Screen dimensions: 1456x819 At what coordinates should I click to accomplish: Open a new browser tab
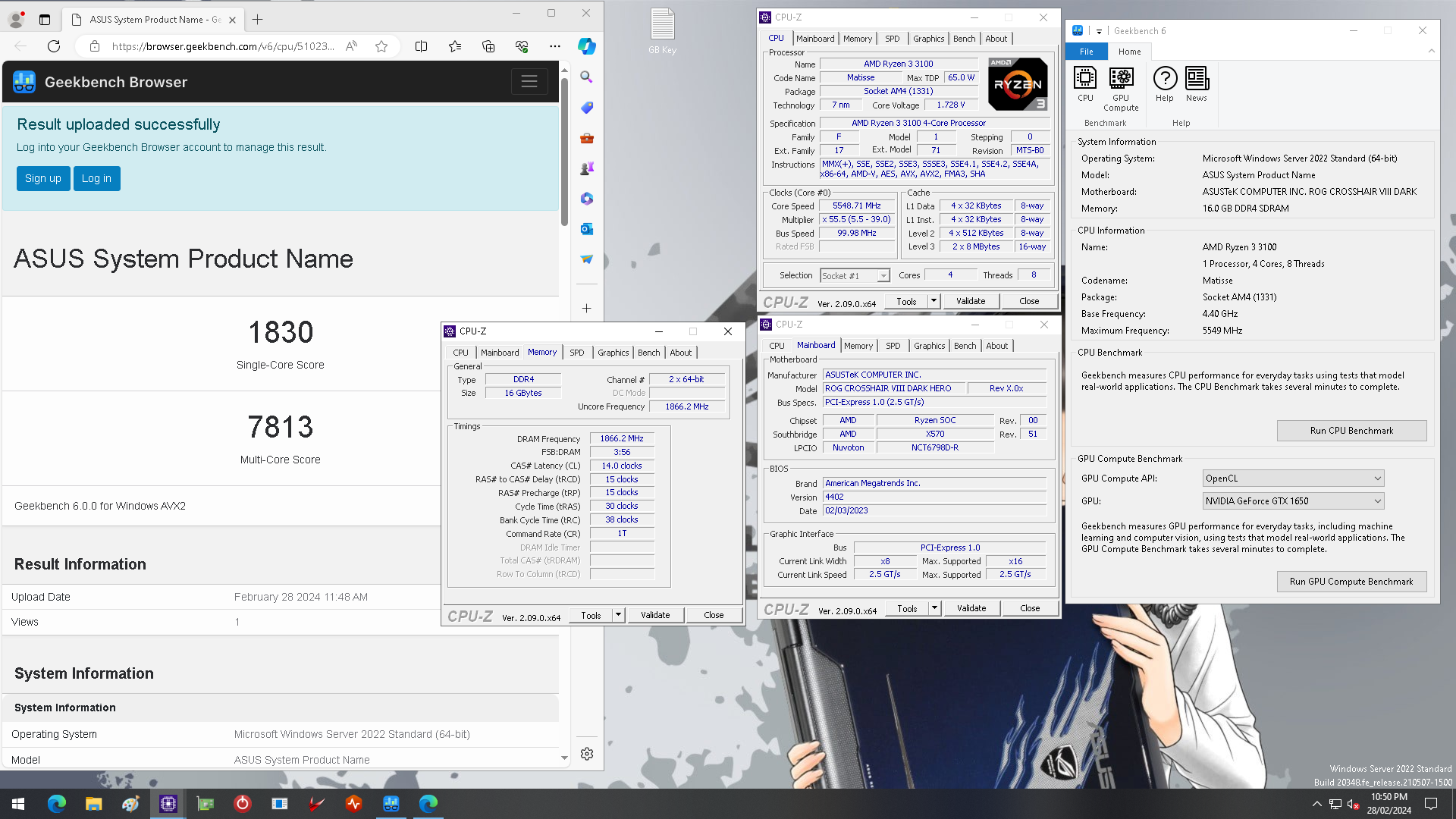click(258, 20)
